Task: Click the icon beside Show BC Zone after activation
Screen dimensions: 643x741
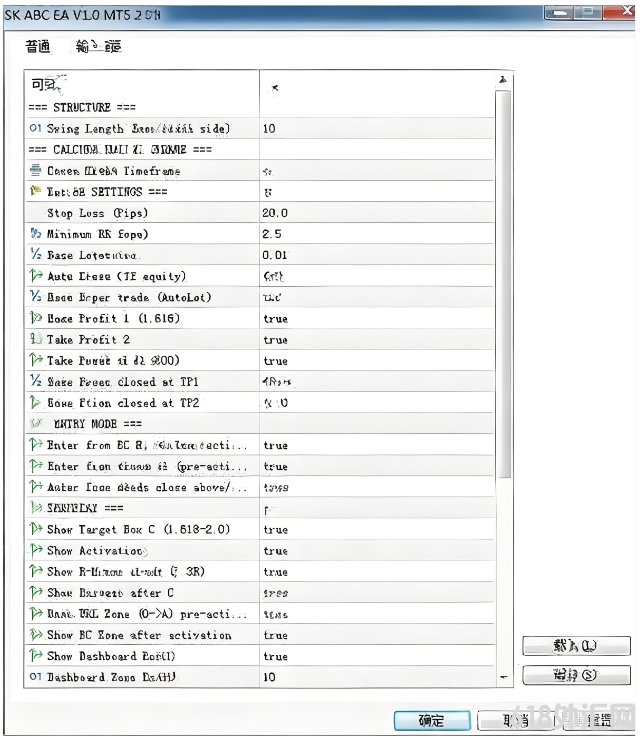Action: (35, 634)
